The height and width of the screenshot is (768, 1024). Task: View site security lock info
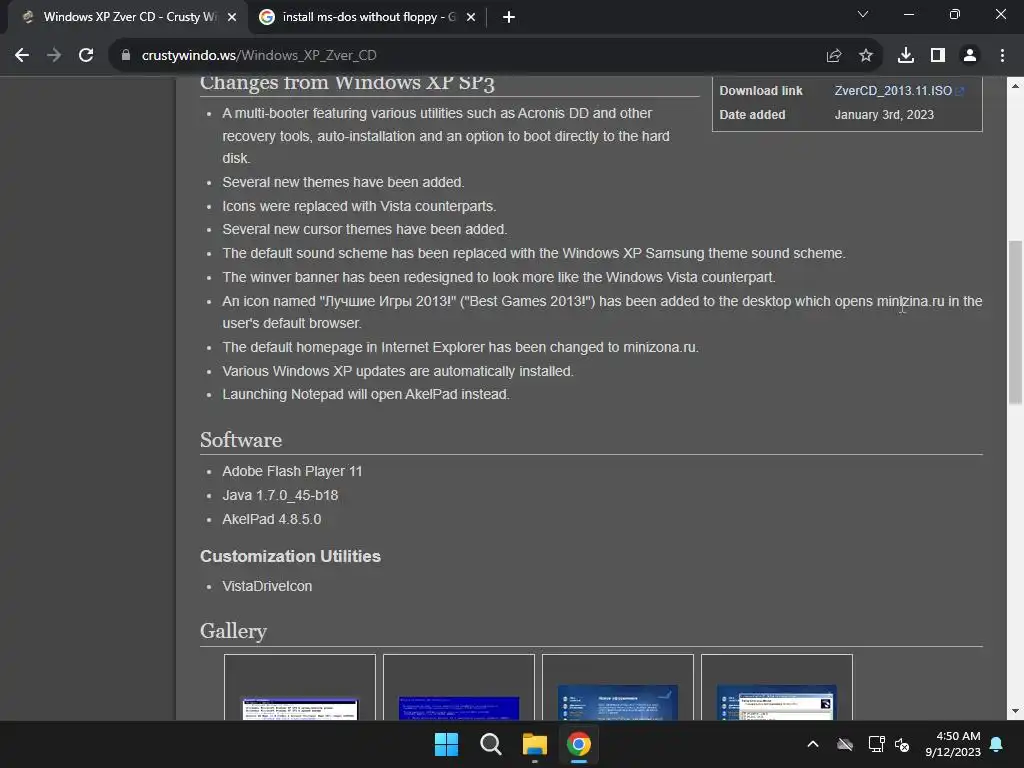pyautogui.click(x=126, y=56)
